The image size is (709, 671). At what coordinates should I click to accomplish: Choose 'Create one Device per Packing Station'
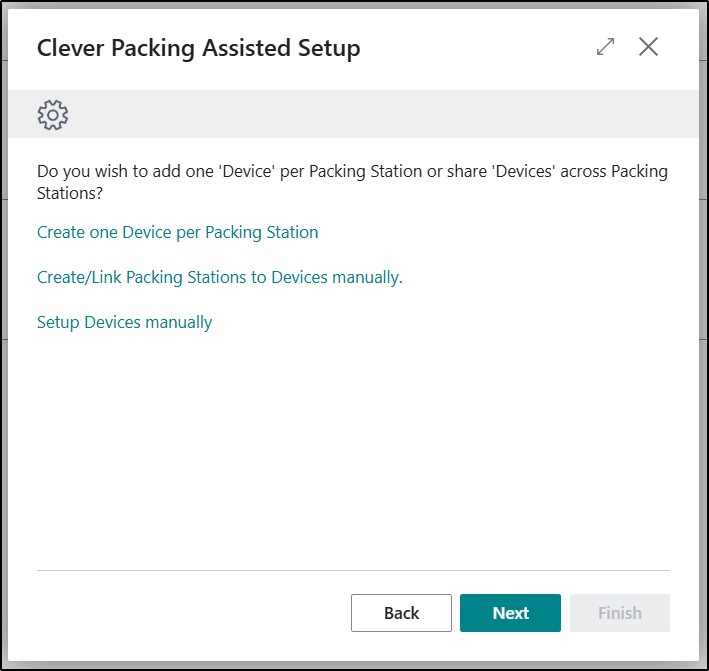(x=177, y=232)
